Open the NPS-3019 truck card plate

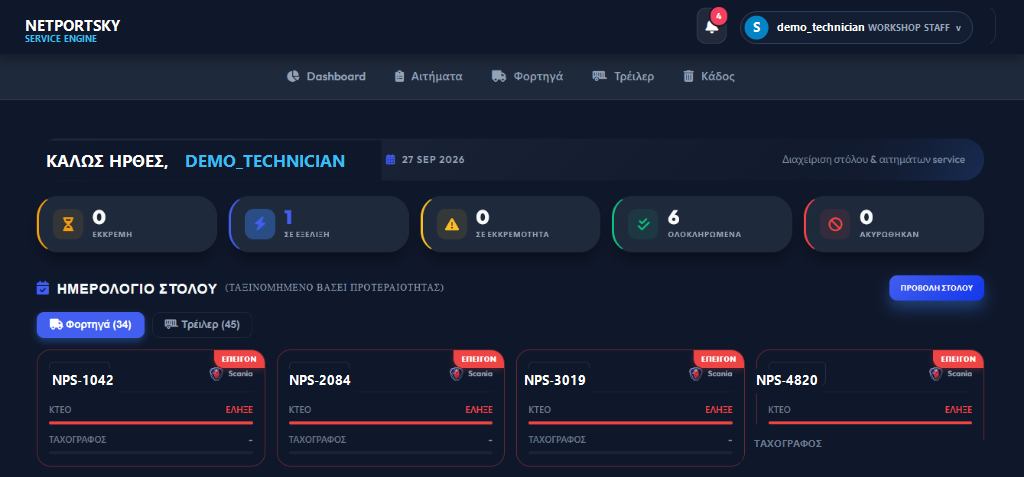tap(555, 380)
